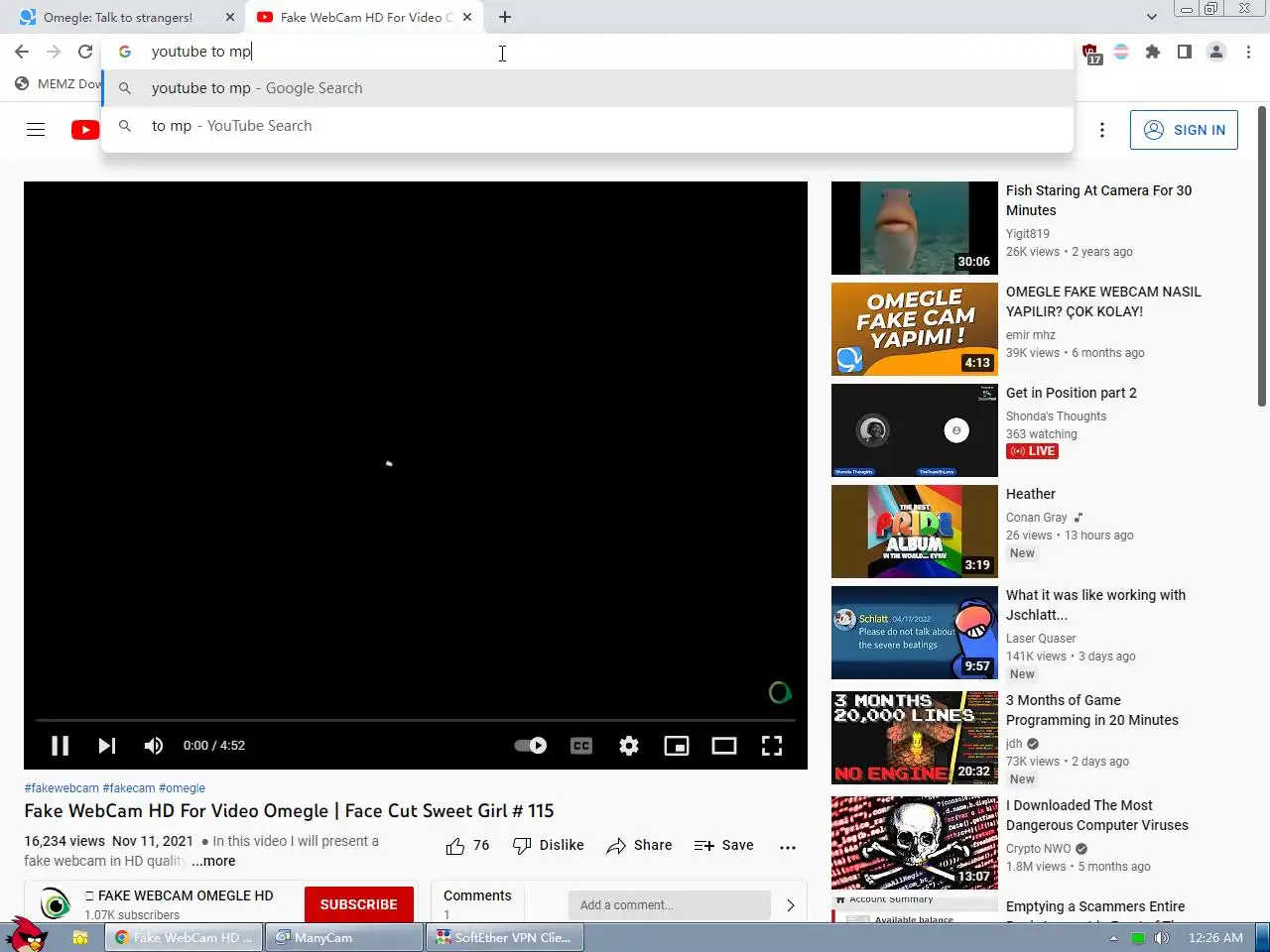This screenshot has height=952, width=1270.
Task: Open Chrome extensions puzzle icon
Action: 1153,52
